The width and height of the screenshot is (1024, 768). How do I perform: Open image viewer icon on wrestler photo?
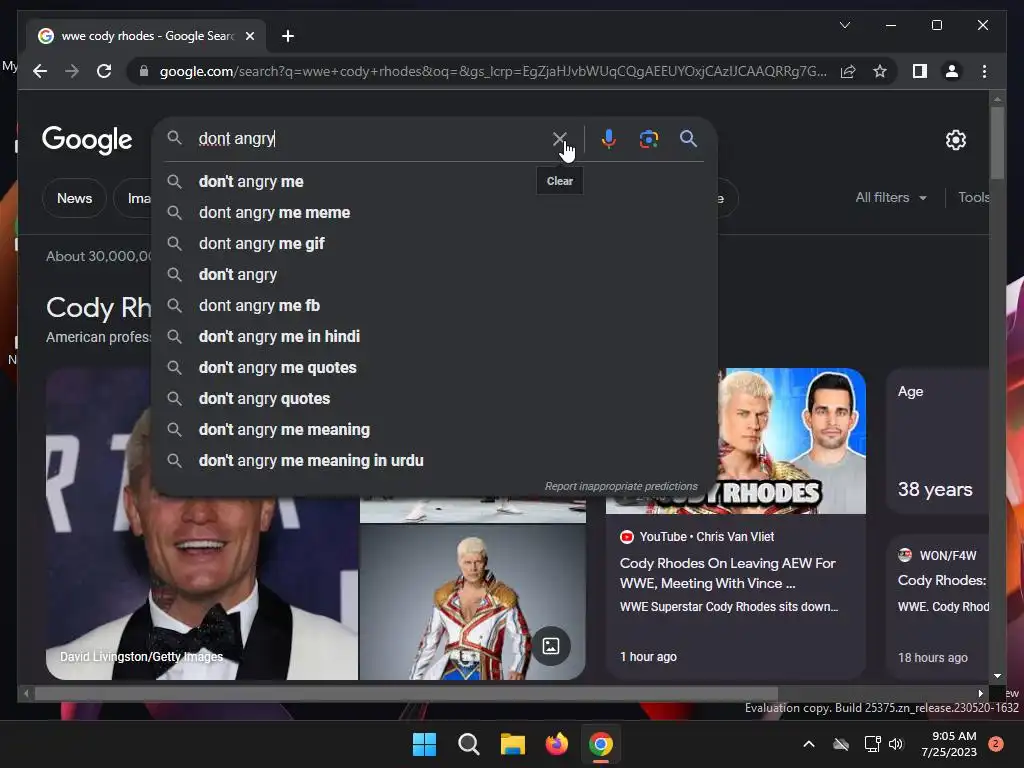(551, 646)
